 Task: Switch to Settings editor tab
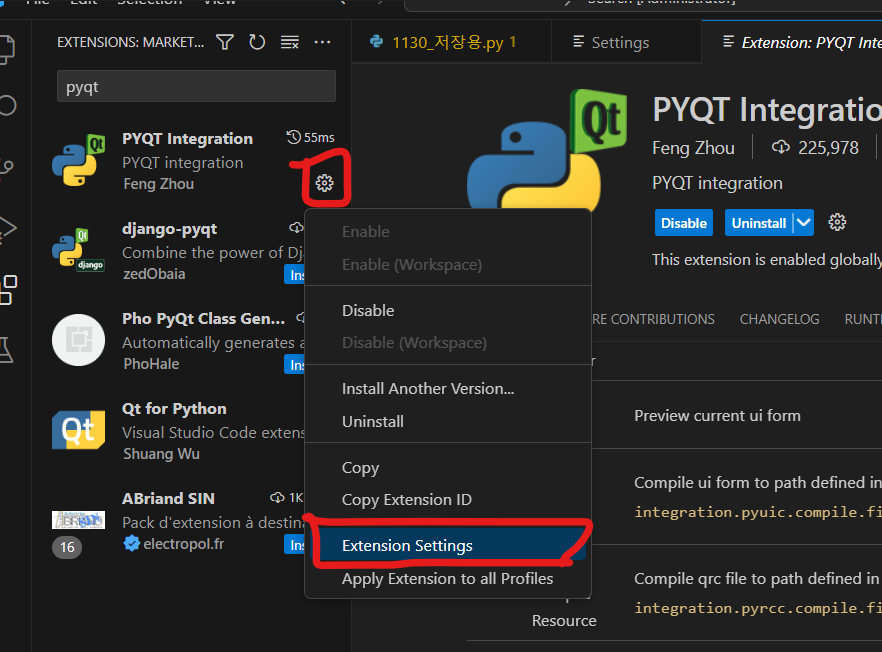pos(626,42)
